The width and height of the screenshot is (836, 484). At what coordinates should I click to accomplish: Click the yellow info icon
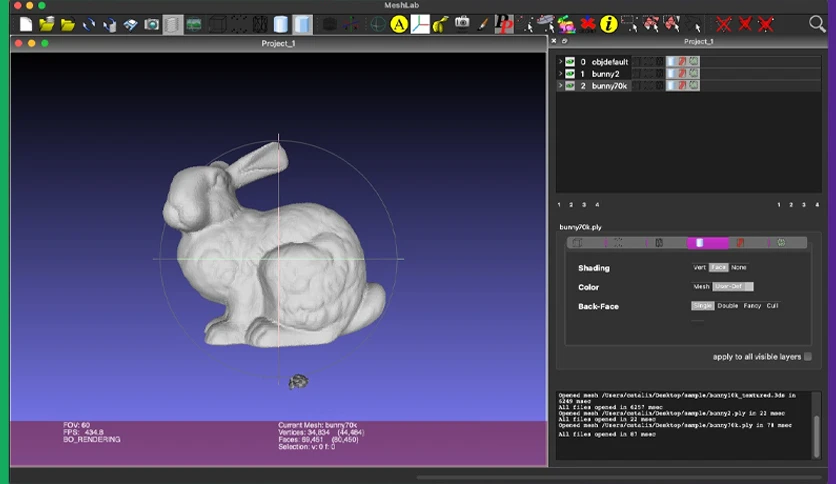pos(608,25)
